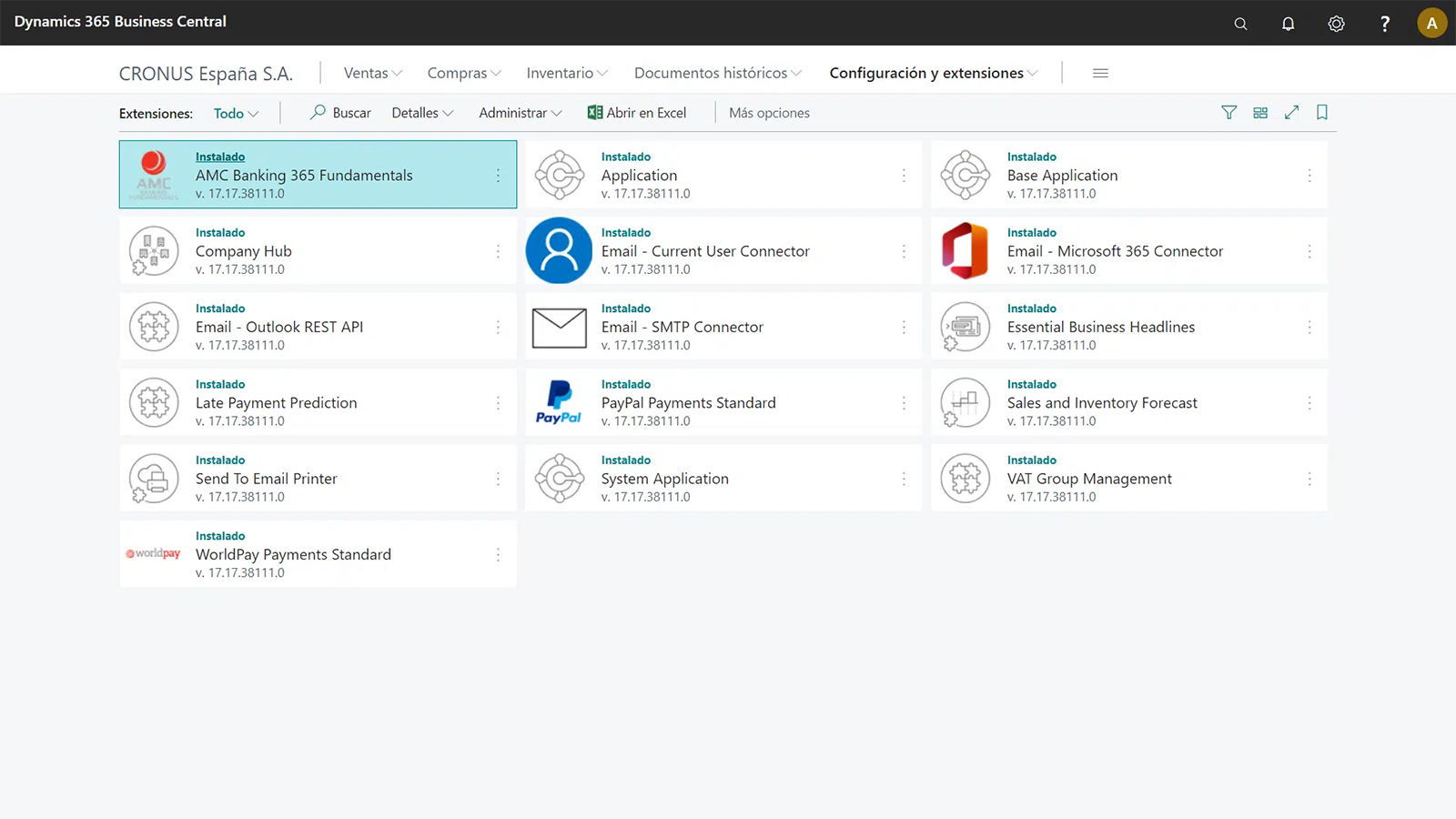Click the hamburger more-menu icon
This screenshot has height=819, width=1456.
1100,73
